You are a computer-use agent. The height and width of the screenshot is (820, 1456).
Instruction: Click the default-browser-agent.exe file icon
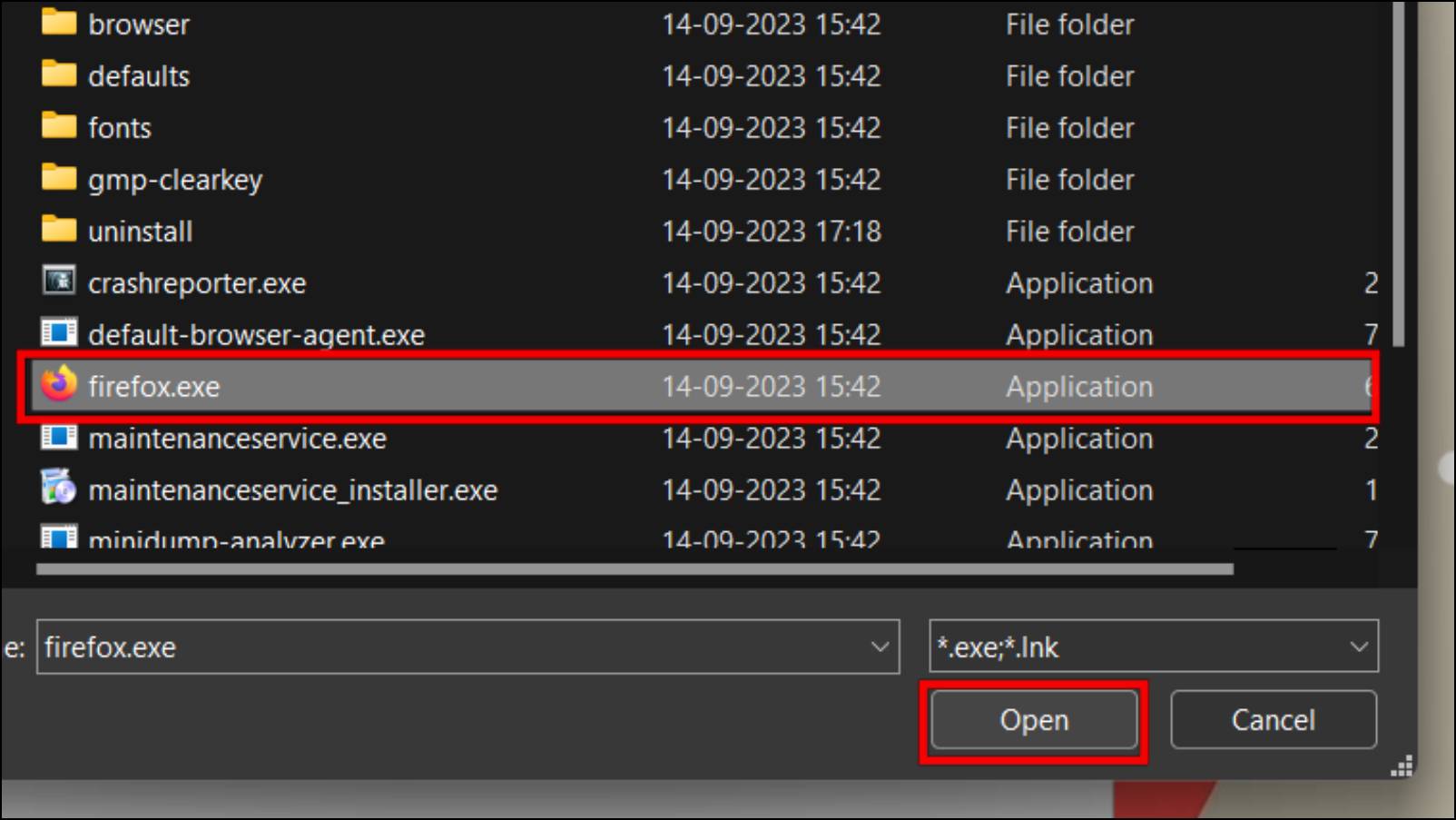pos(59,332)
